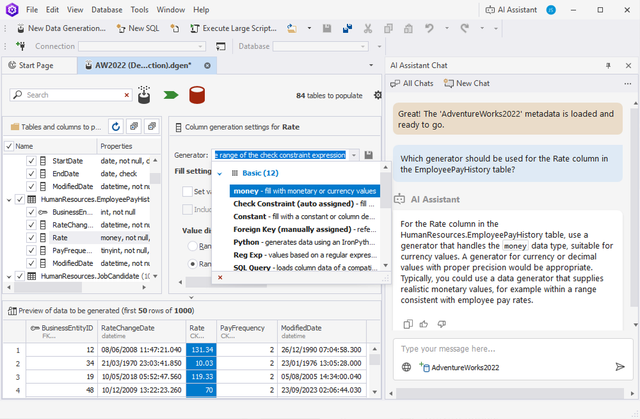Click the green generate arrow icon
The width and height of the screenshot is (640, 419).
(171, 95)
